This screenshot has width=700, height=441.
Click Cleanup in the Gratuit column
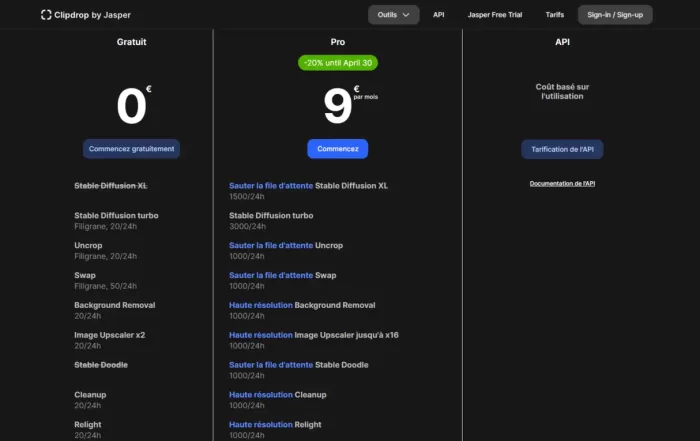coord(90,395)
